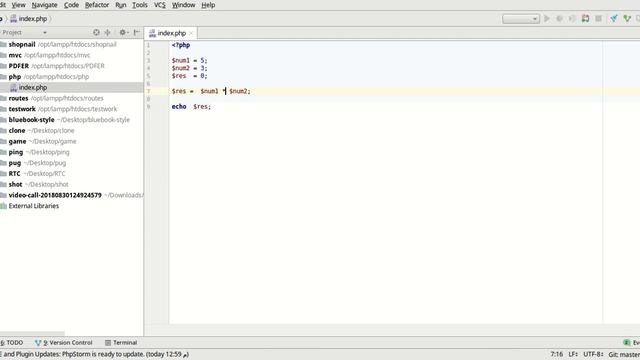Click $num2 on line 7
This screenshot has height=360, width=640.
[238, 91]
